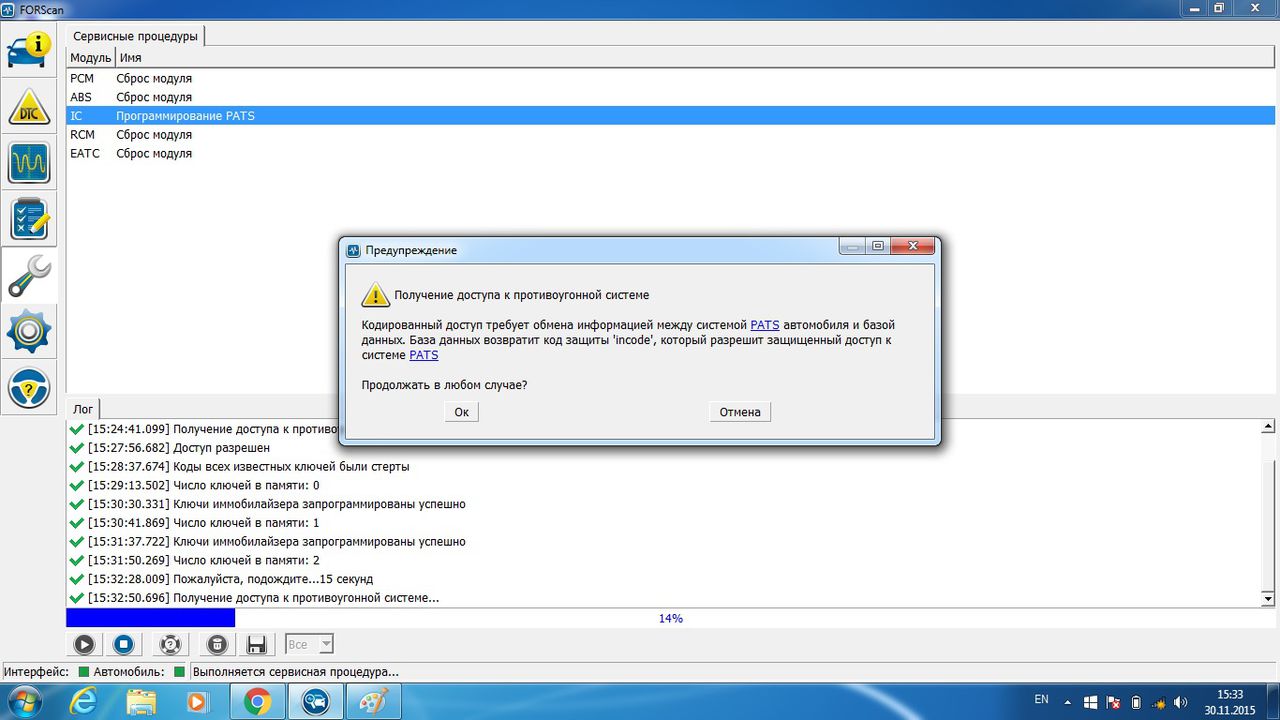Click status text 'Выполняется сервисная процедура...'
The width and height of the screenshot is (1280, 720).
[x=296, y=672]
